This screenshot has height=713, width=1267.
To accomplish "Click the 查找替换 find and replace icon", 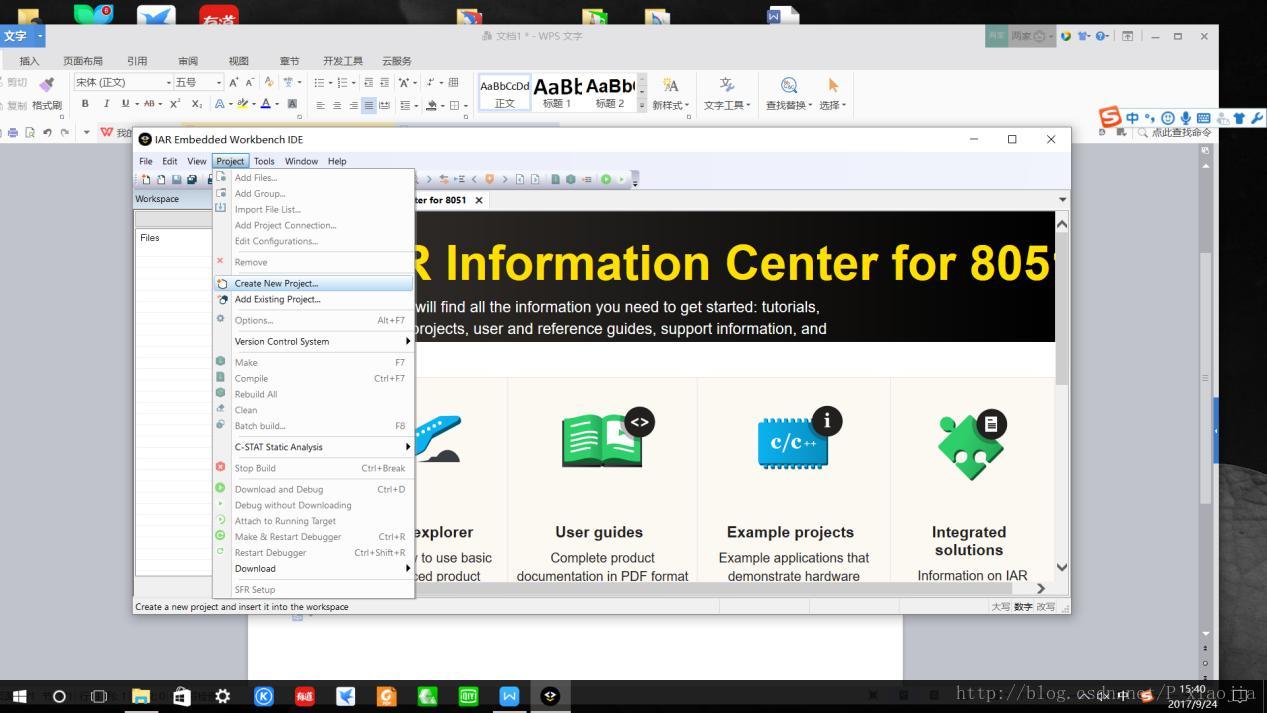I will 788,86.
